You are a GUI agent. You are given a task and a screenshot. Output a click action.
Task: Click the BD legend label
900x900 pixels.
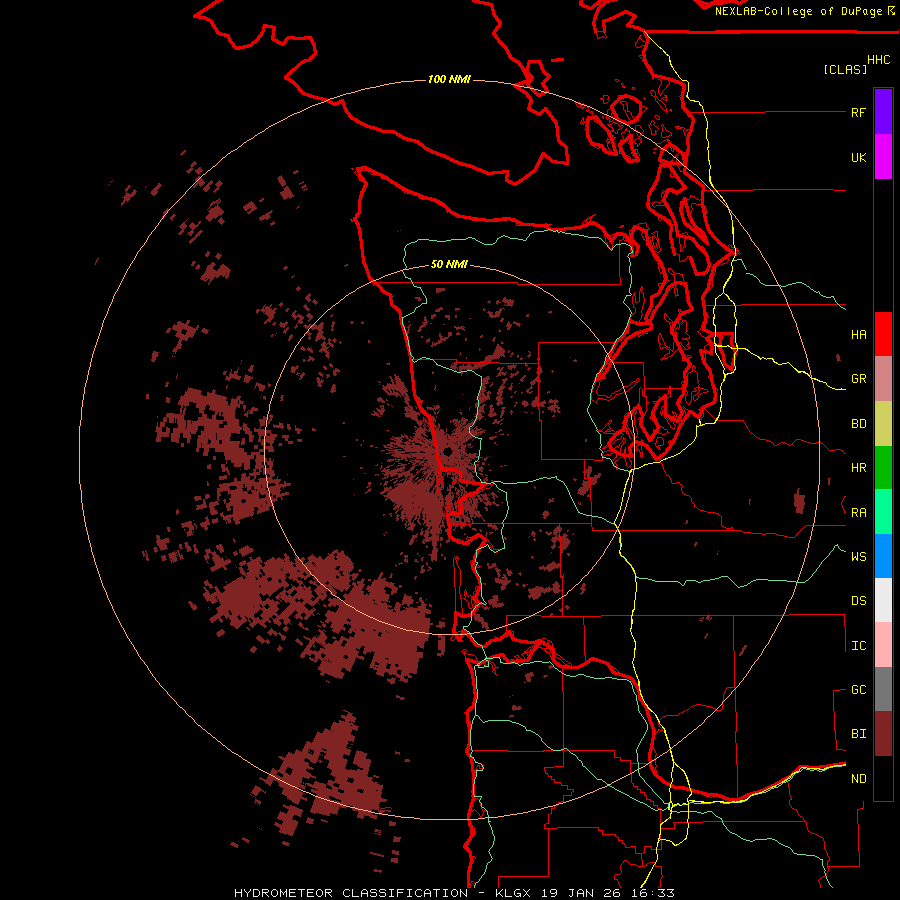(858, 424)
